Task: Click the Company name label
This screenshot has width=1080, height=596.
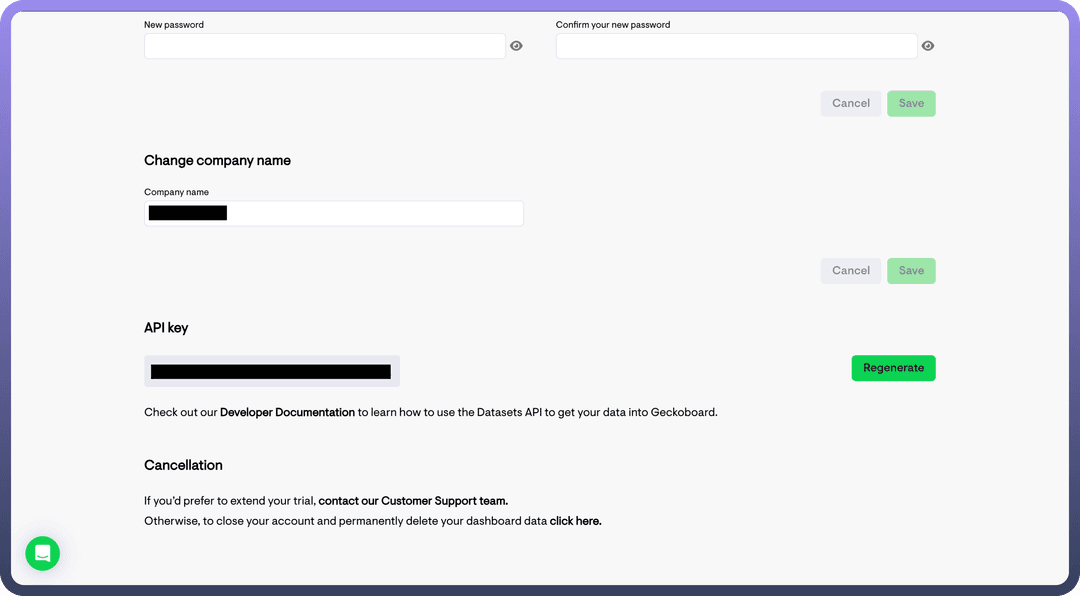Action: (176, 192)
